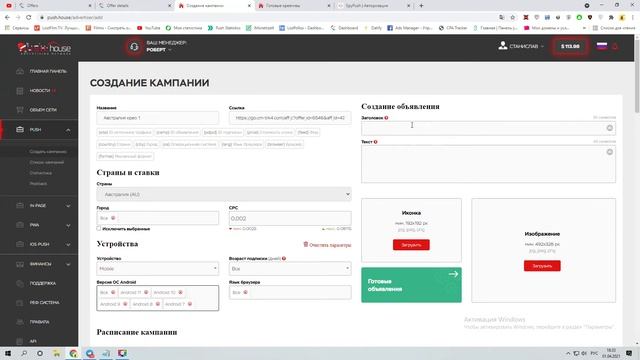
Task: Open the Страны country dropdown
Action: click(224, 194)
